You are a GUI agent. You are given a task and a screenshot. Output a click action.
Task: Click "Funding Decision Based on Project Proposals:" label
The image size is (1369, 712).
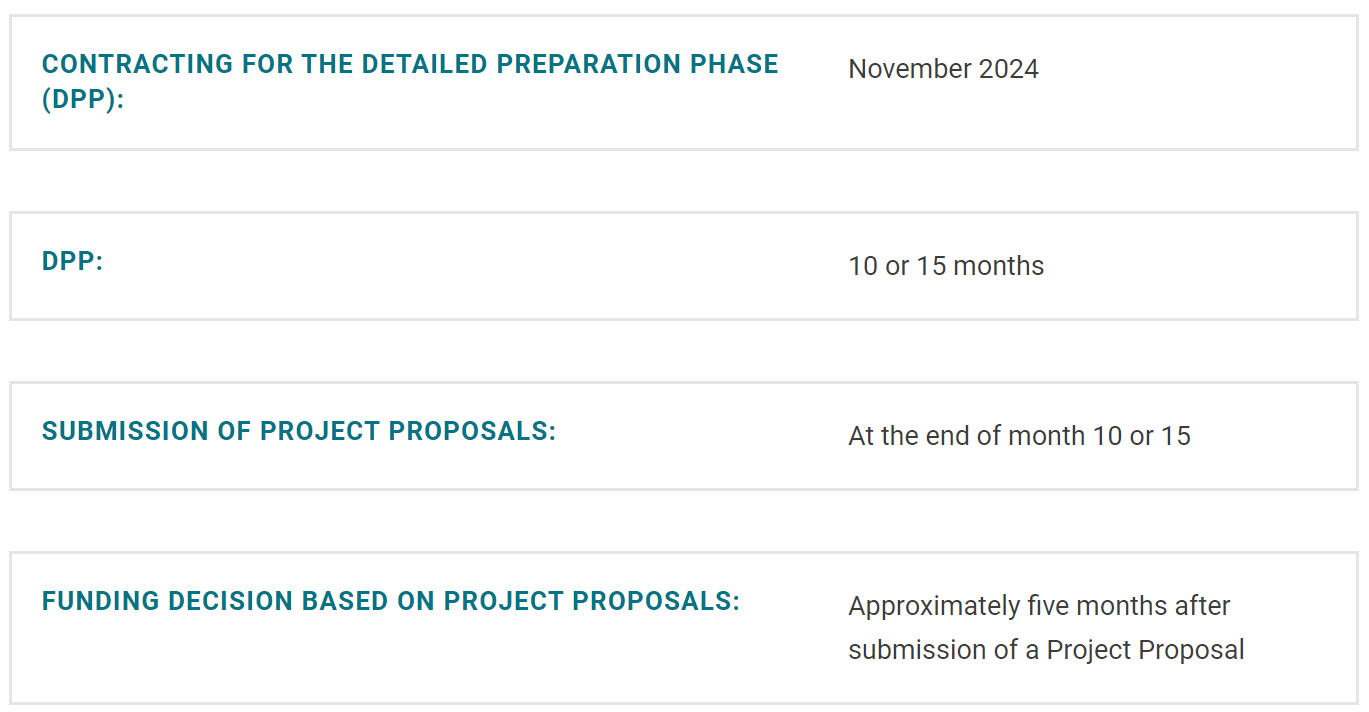click(x=391, y=601)
